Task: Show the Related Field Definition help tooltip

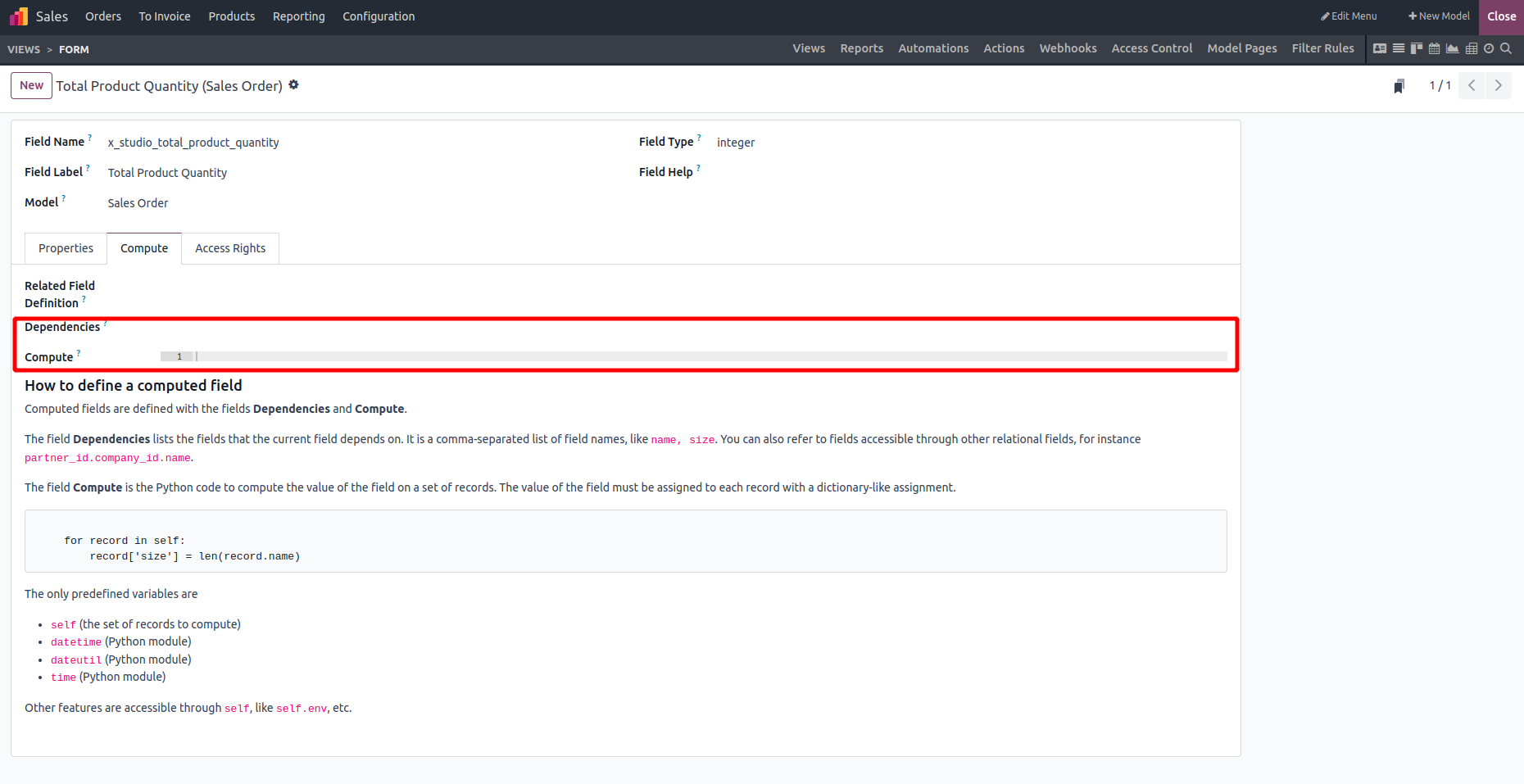Action: 84,299
